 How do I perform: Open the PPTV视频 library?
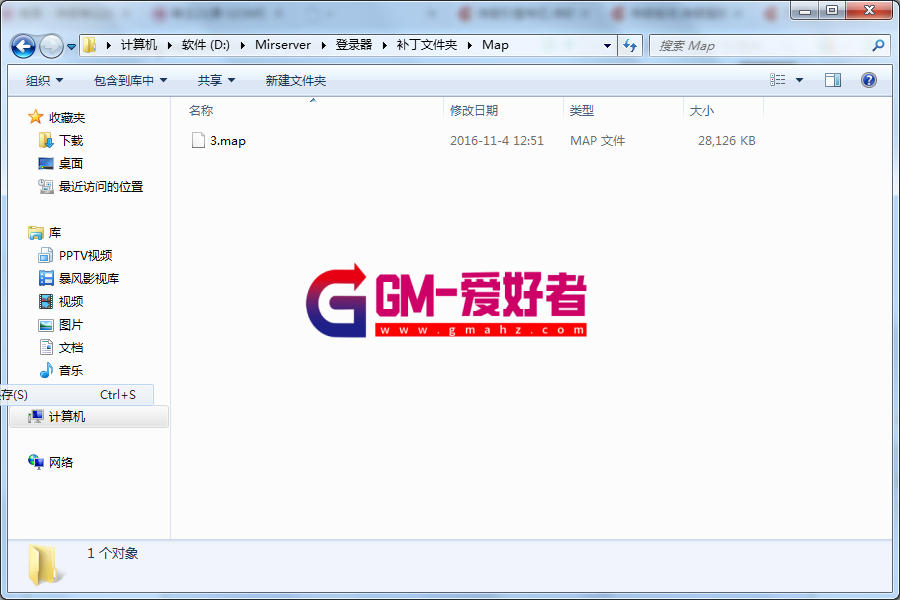(x=86, y=256)
